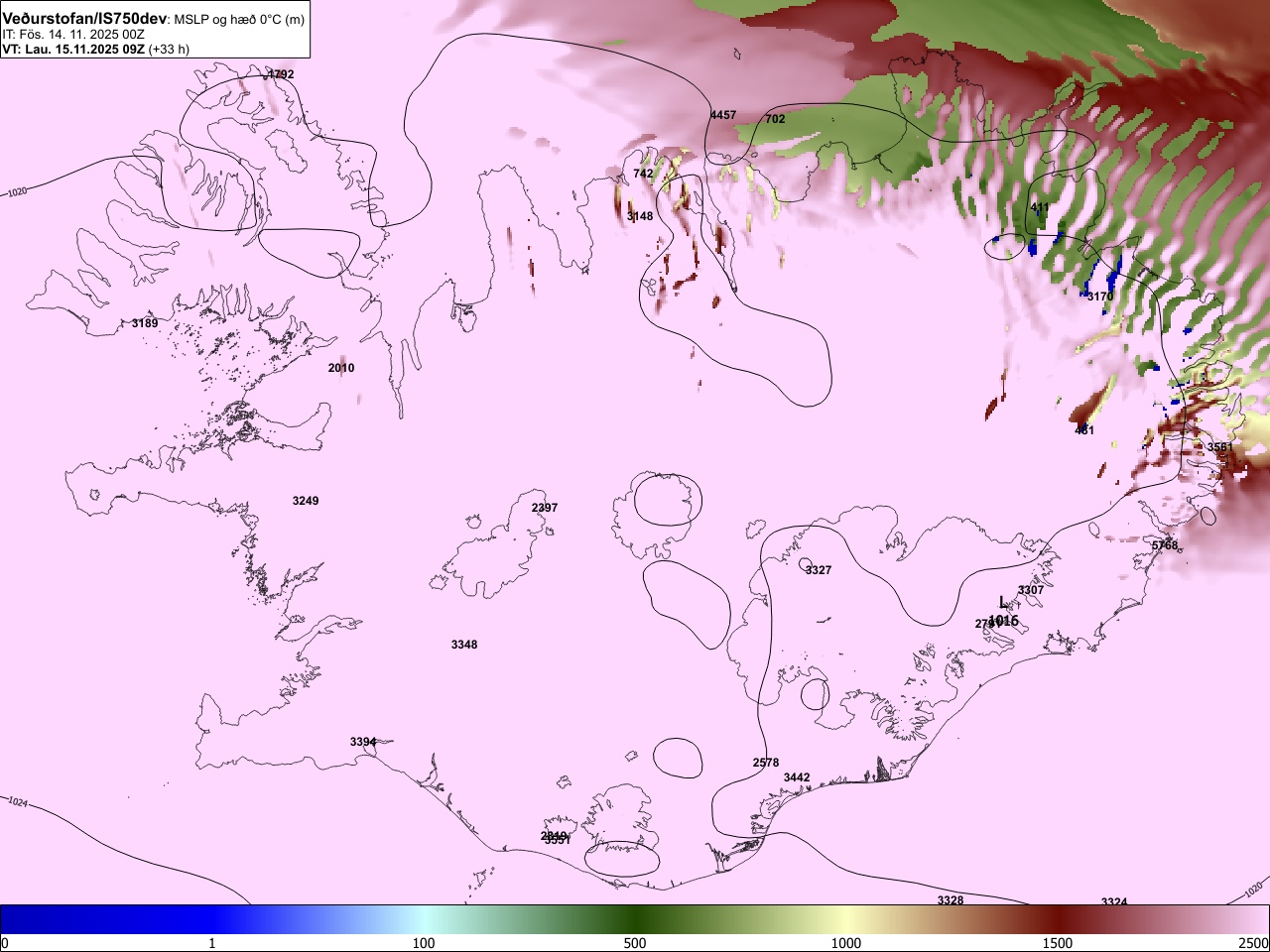The width and height of the screenshot is (1270, 952).
Task: Click the map value 3394
Action: pos(363,742)
